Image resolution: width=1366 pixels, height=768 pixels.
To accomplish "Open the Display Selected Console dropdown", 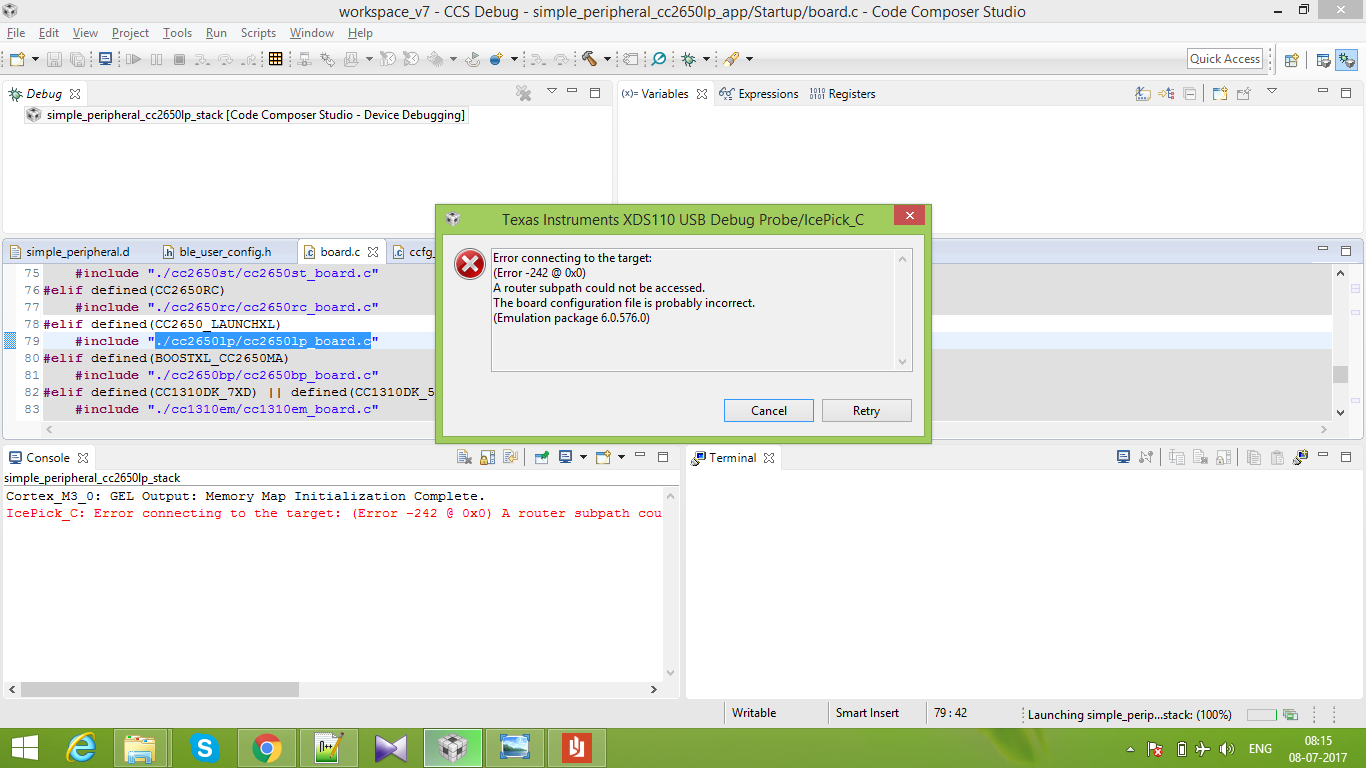I will click(584, 457).
